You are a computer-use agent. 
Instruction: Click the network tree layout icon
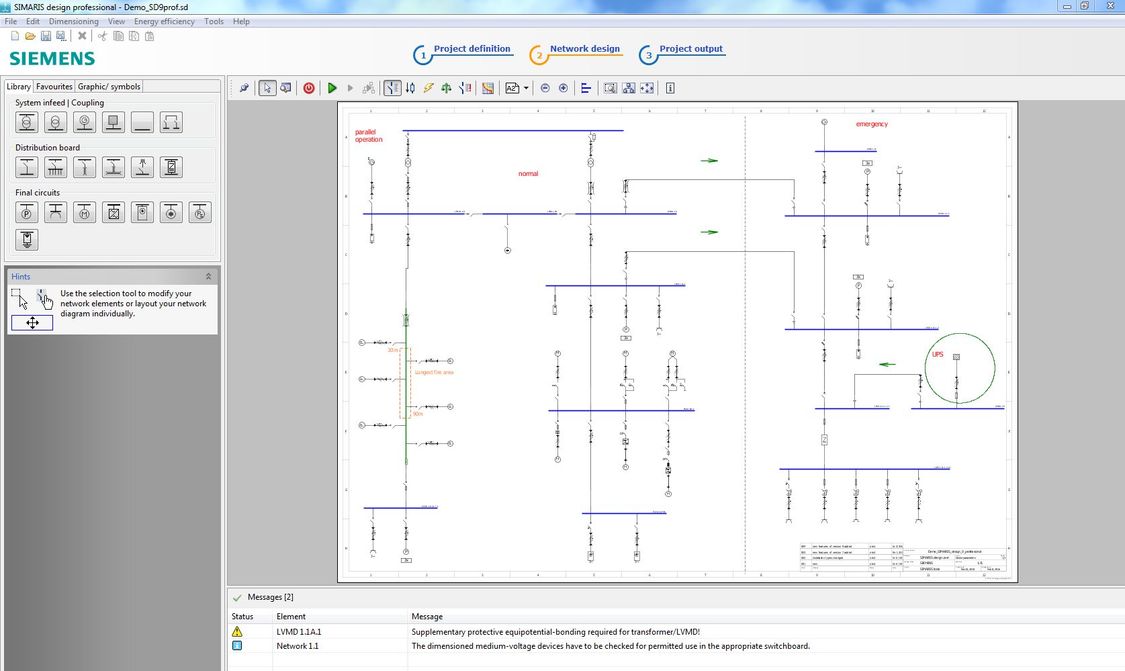click(x=629, y=88)
